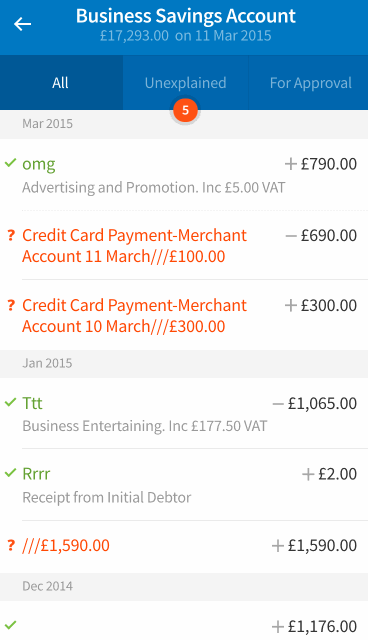This screenshot has height=640, width=368.
Task: Click green checkmark beside £1,176.00 entry
Action: (11, 625)
